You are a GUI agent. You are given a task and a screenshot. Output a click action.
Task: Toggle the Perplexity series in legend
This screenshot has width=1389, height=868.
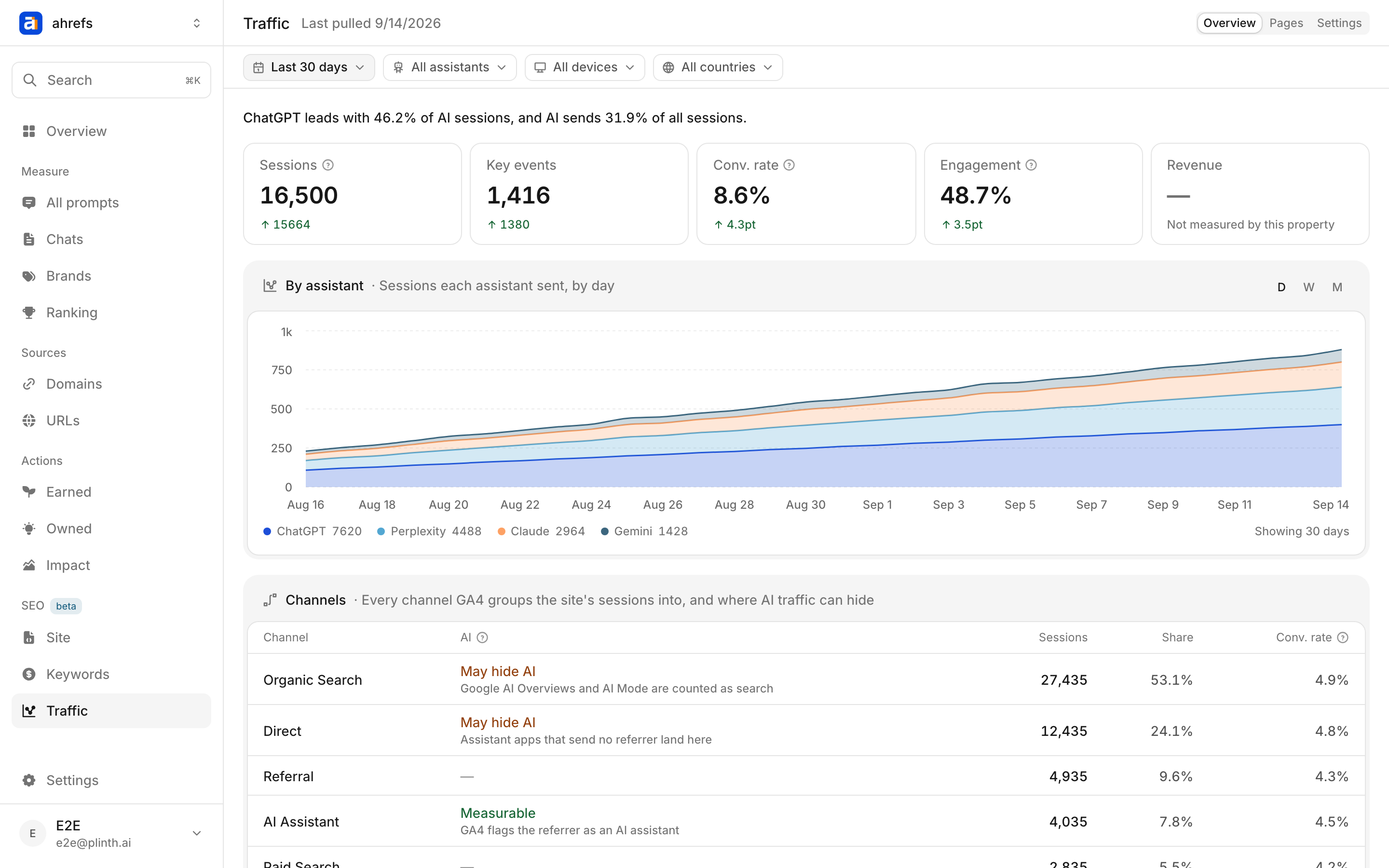pyautogui.click(x=429, y=531)
